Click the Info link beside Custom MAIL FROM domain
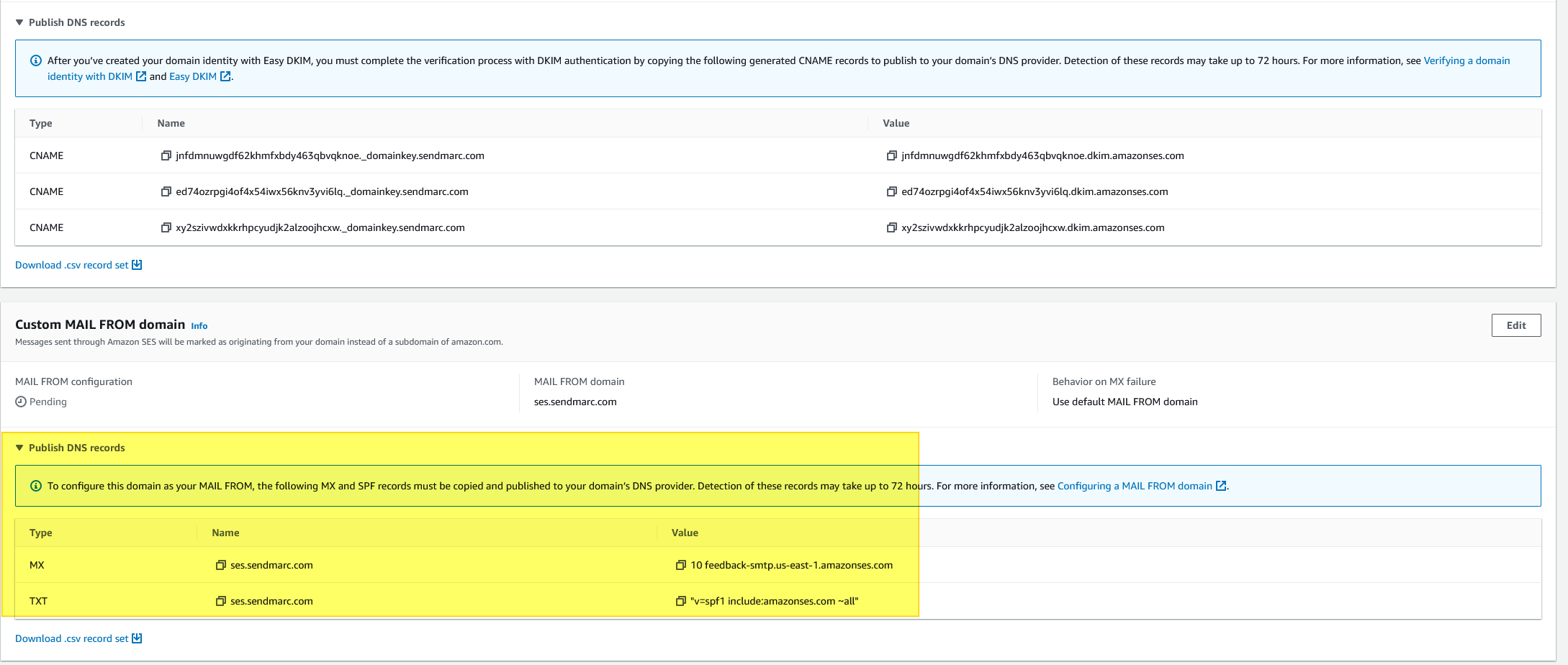The width and height of the screenshot is (1568, 665). tap(199, 325)
